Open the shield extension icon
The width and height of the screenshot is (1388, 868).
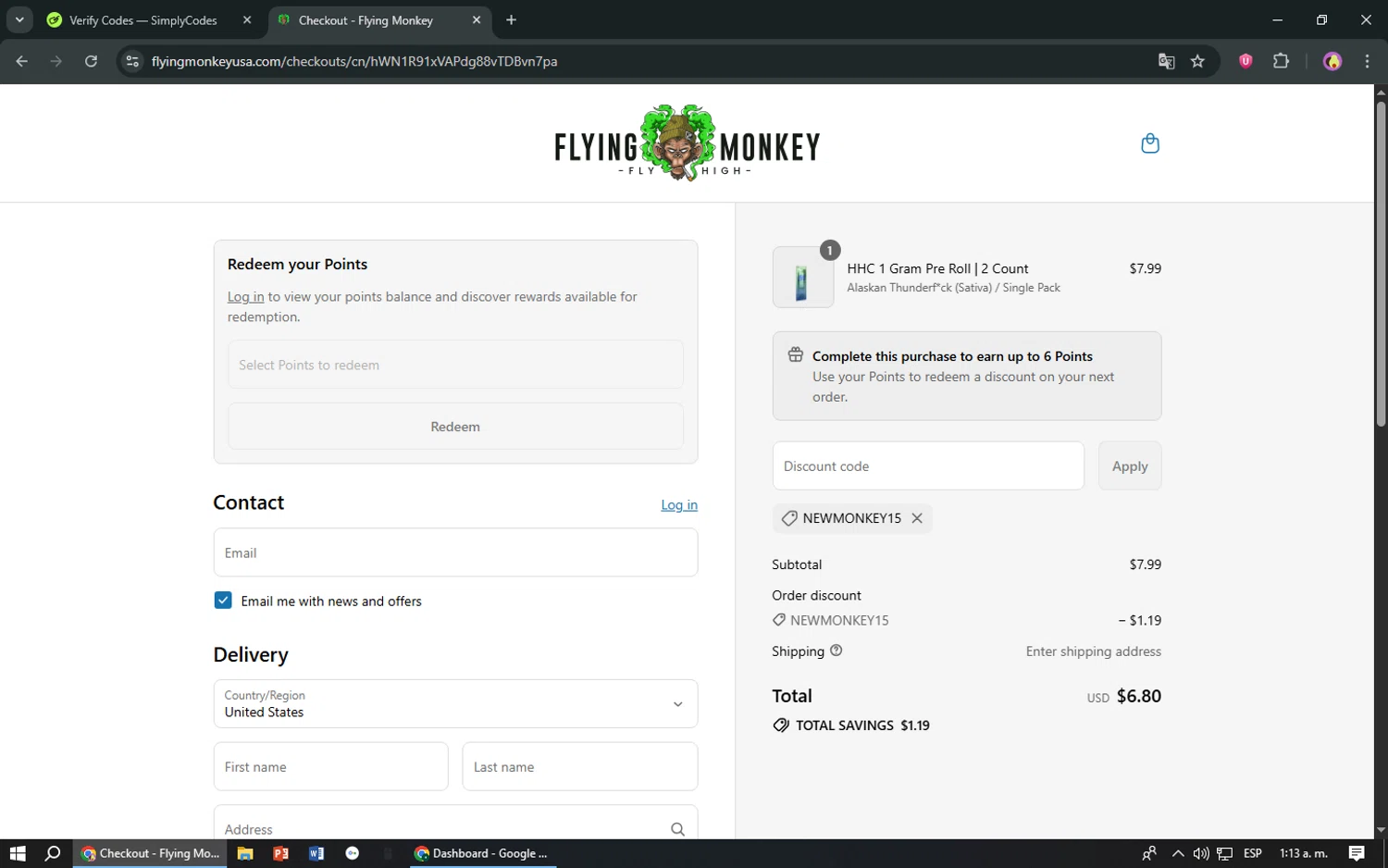point(1245,61)
